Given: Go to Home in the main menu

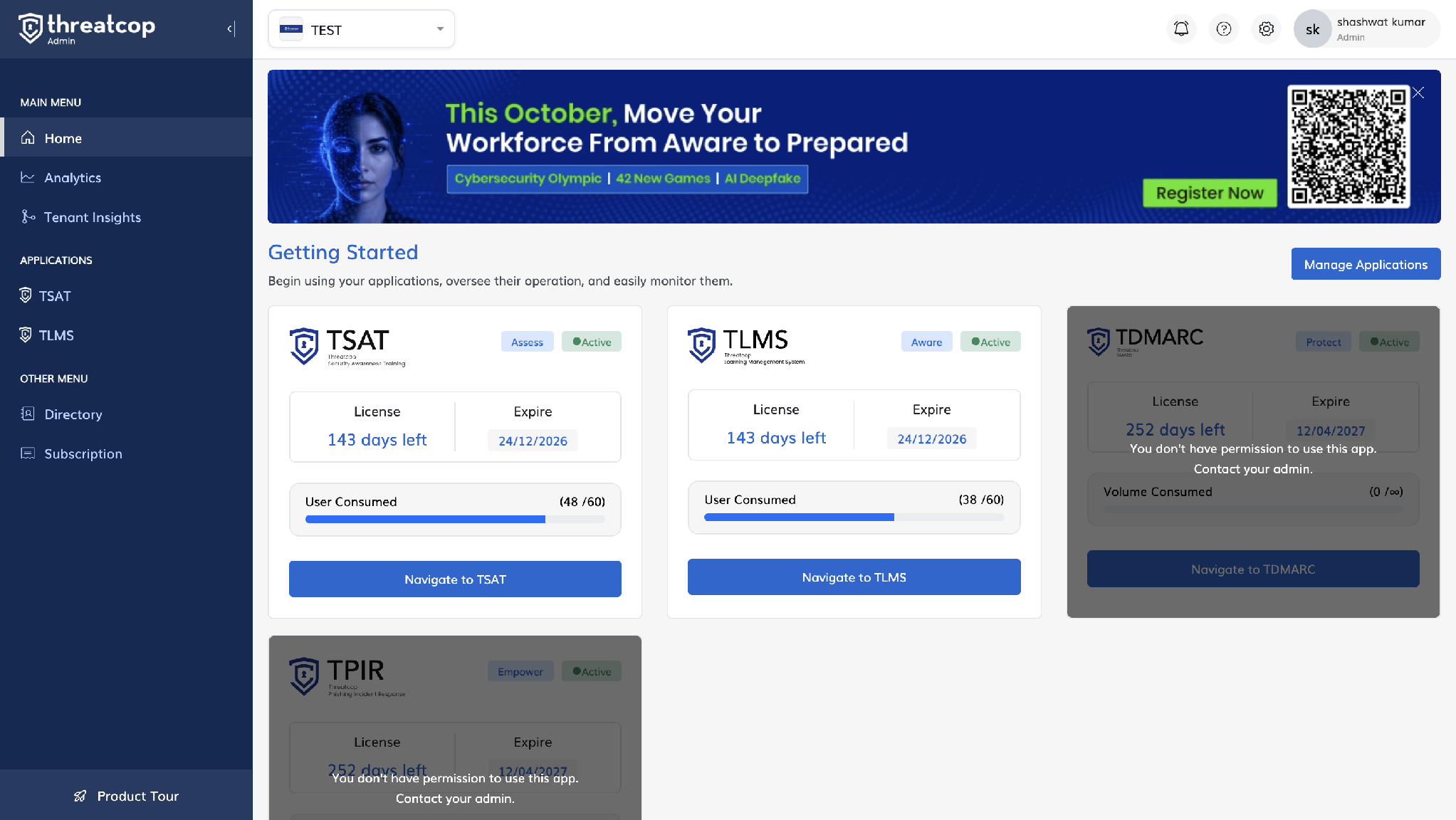Looking at the screenshot, I should point(126,137).
